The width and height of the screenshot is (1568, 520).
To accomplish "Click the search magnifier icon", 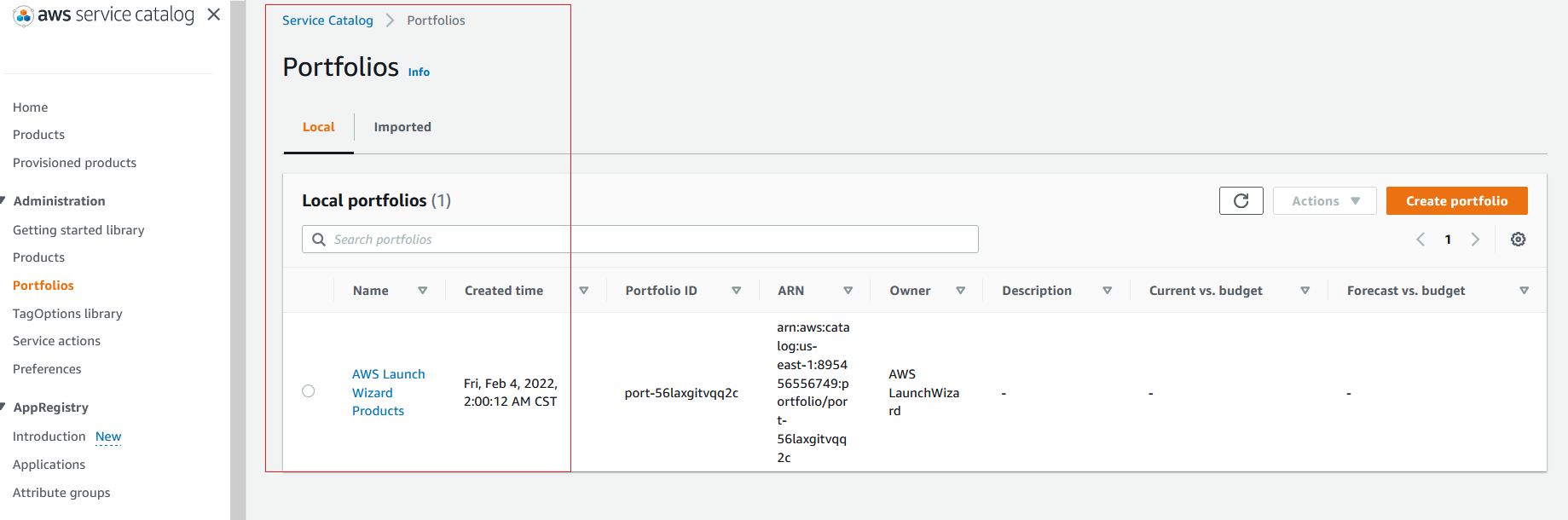I will (x=319, y=240).
